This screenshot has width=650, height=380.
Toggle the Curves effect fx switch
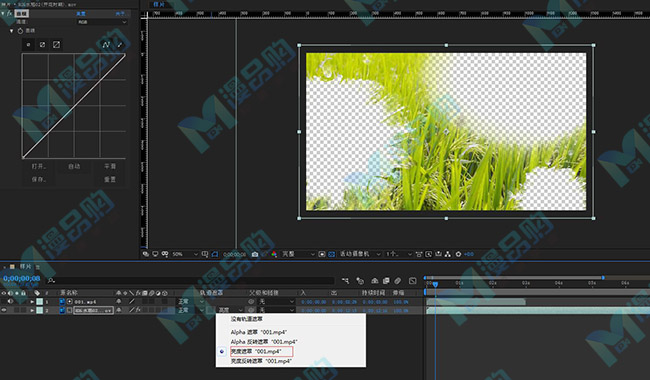coord(9,13)
